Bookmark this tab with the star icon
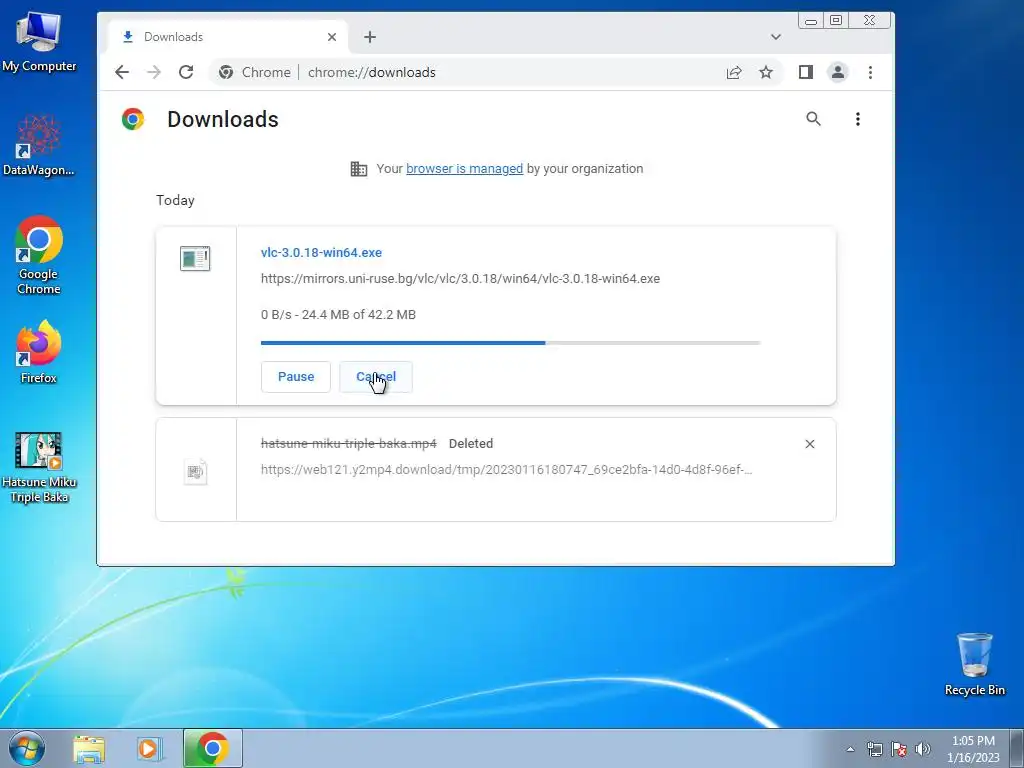The width and height of the screenshot is (1024, 768). pos(766,72)
